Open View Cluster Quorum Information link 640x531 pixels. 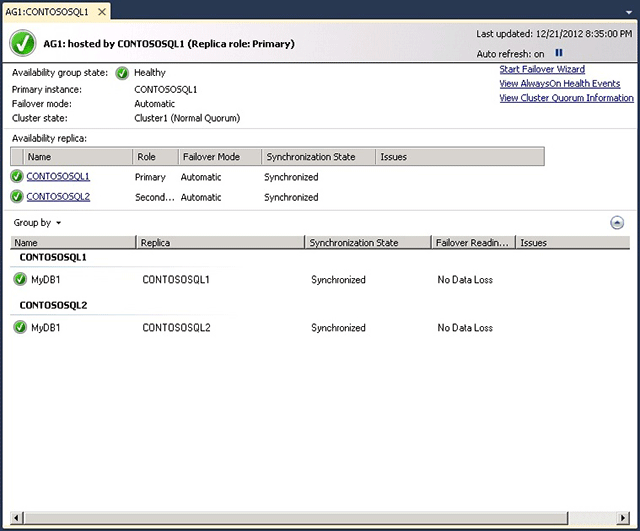click(567, 98)
